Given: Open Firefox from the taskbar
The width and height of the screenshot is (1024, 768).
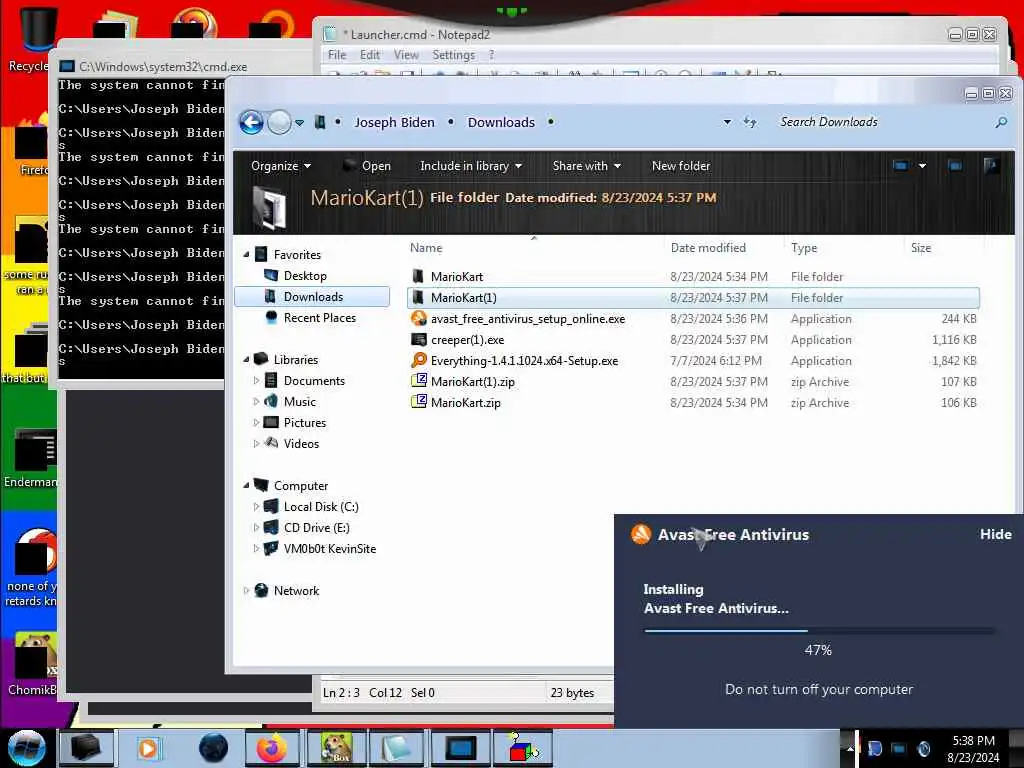Looking at the screenshot, I should (x=271, y=748).
